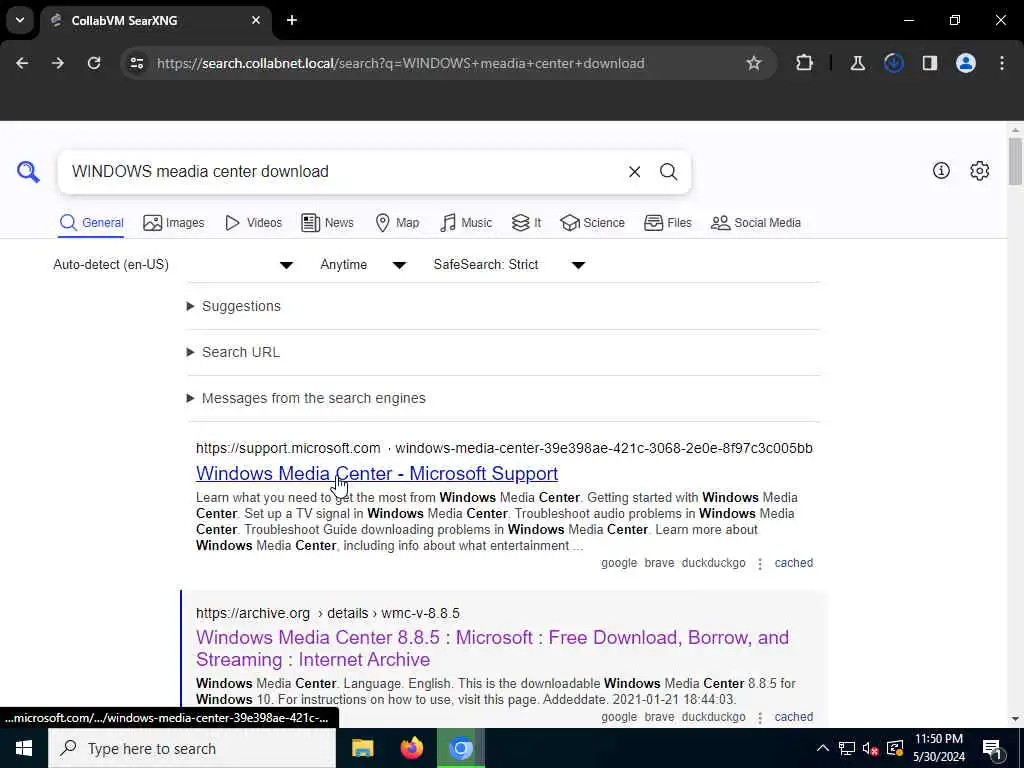
Task: Open File Explorer from the taskbar
Action: coord(362,748)
